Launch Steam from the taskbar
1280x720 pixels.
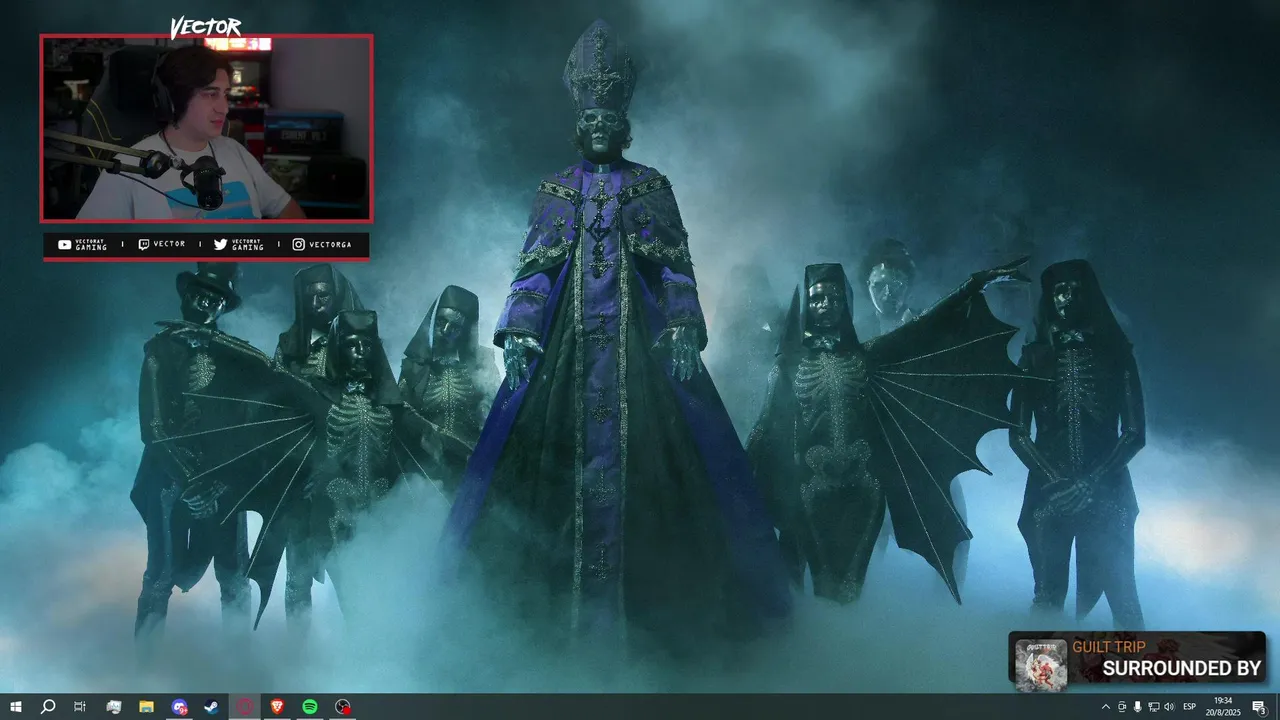[212, 707]
